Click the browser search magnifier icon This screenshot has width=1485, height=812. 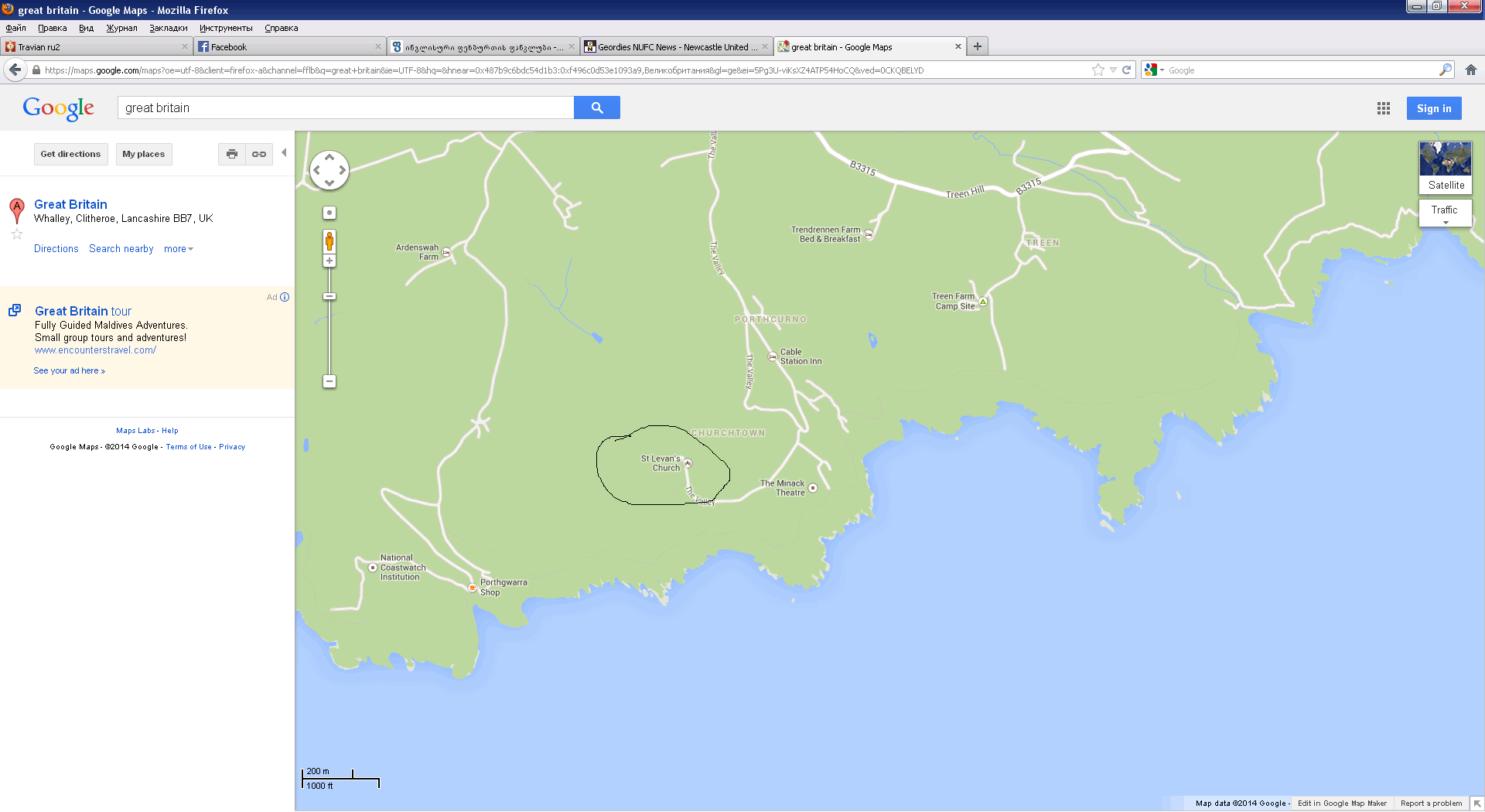click(x=1445, y=70)
